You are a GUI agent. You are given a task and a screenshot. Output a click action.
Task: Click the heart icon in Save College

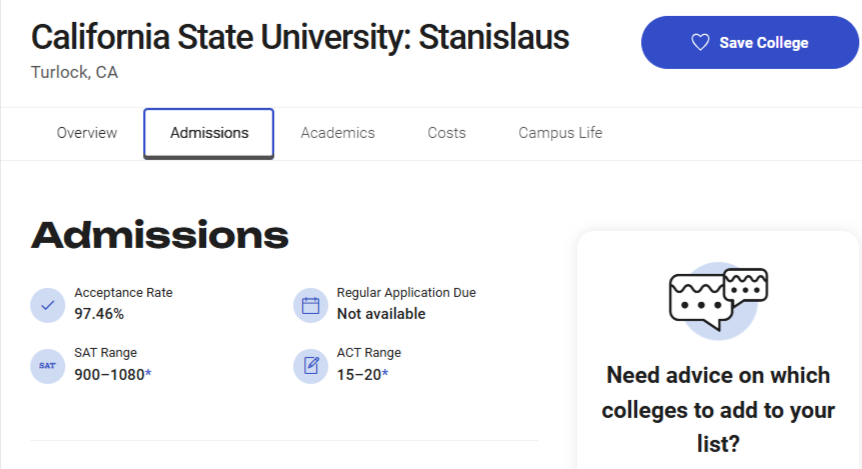click(700, 42)
